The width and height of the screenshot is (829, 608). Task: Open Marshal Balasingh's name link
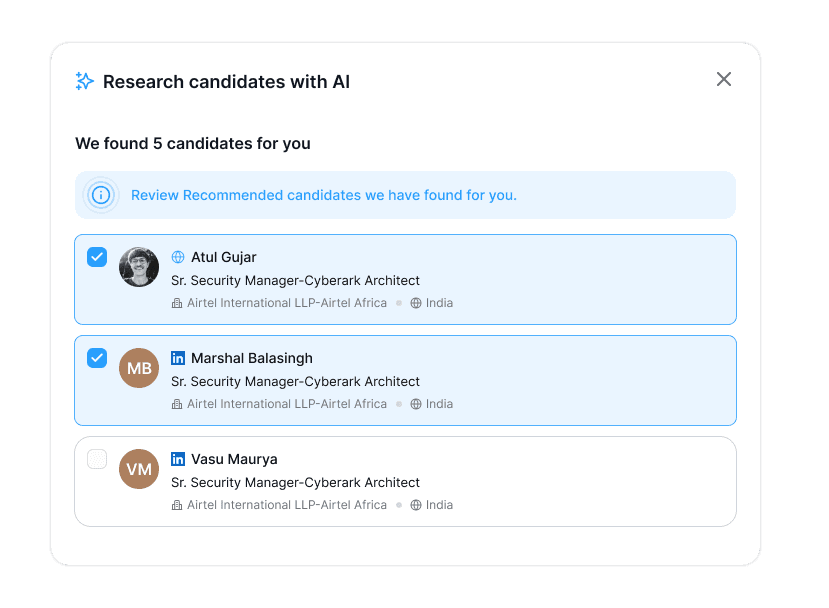[x=252, y=358]
